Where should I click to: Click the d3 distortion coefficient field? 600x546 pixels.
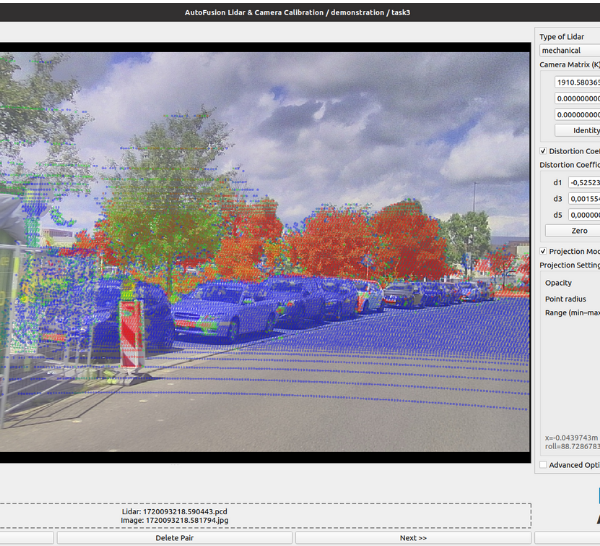pos(583,198)
